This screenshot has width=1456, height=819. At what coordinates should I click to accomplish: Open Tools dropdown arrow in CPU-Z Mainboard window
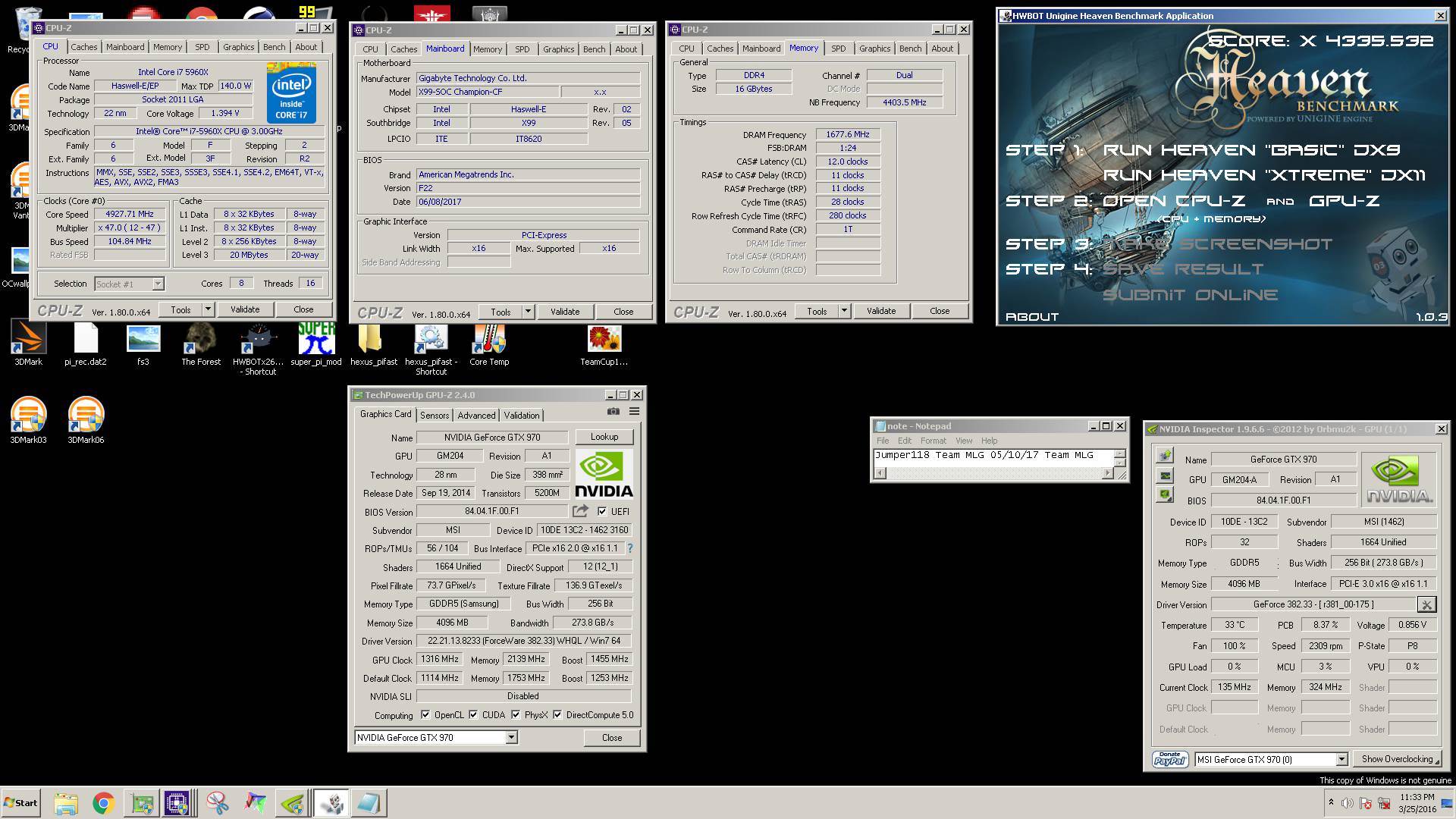pyautogui.click(x=528, y=312)
